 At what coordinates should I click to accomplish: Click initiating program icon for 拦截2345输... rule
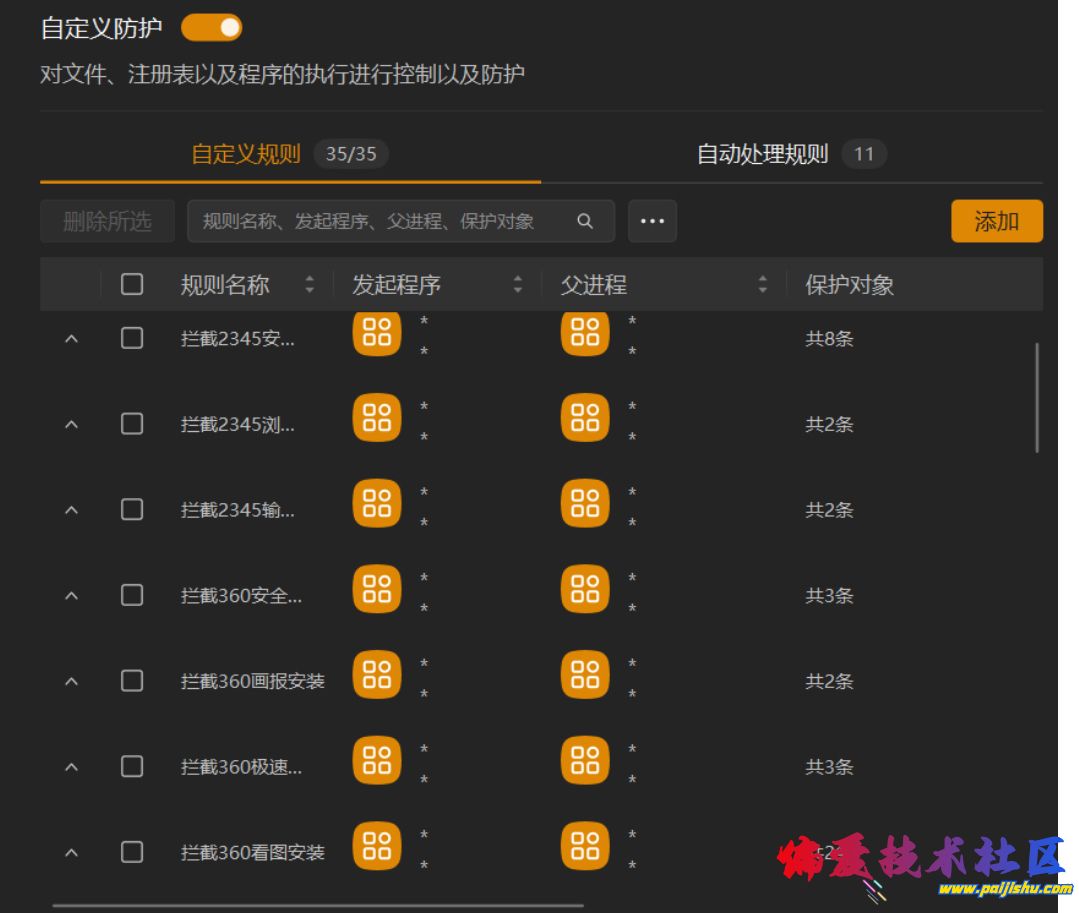pyautogui.click(x=377, y=504)
